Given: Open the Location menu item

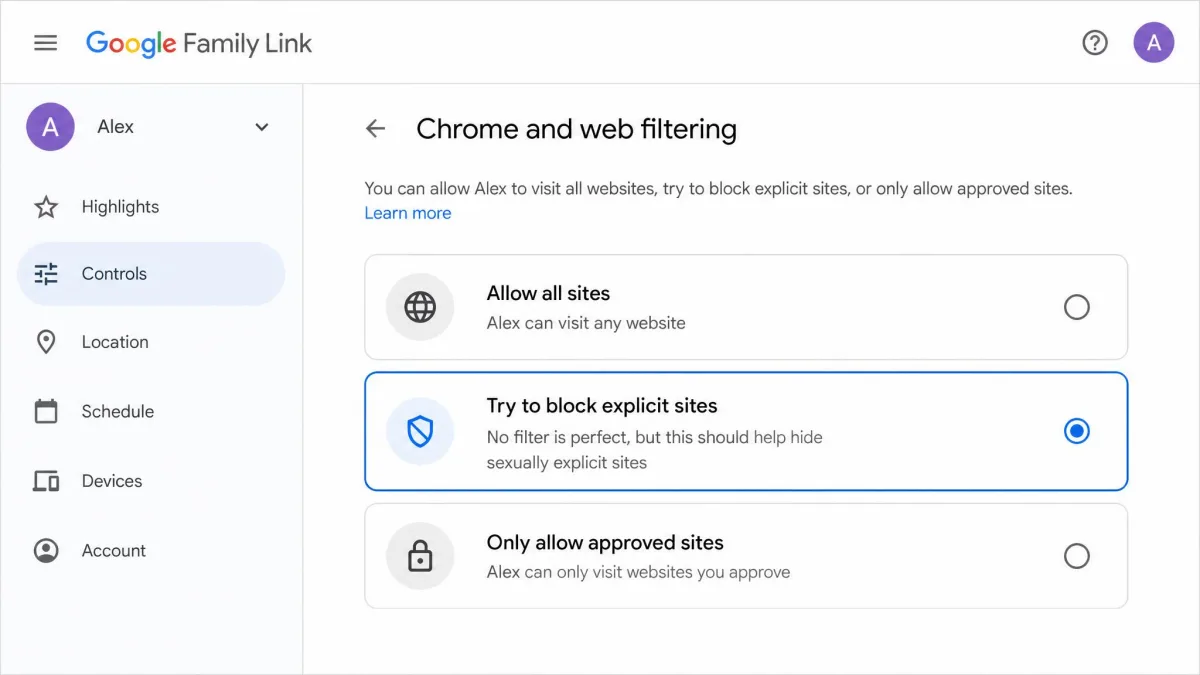Looking at the screenshot, I should click(x=151, y=342).
